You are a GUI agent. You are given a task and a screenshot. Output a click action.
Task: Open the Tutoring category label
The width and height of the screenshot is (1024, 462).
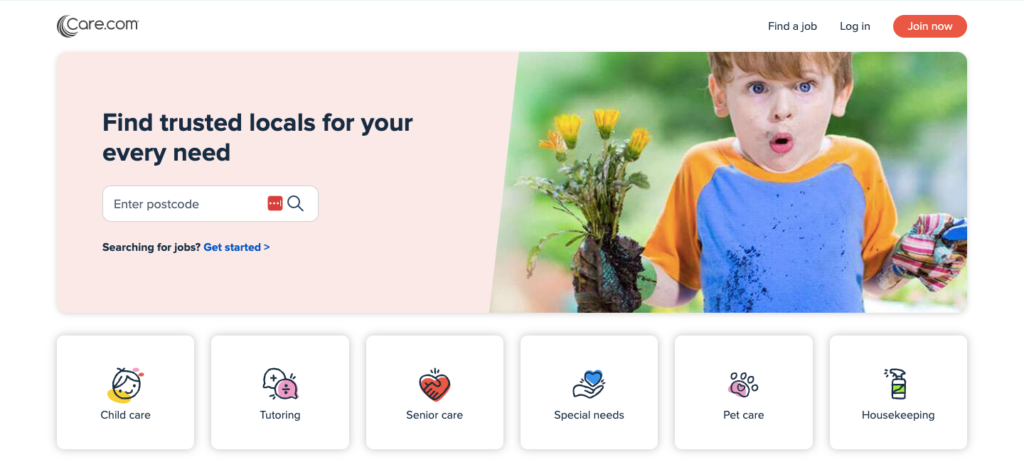pos(280,415)
